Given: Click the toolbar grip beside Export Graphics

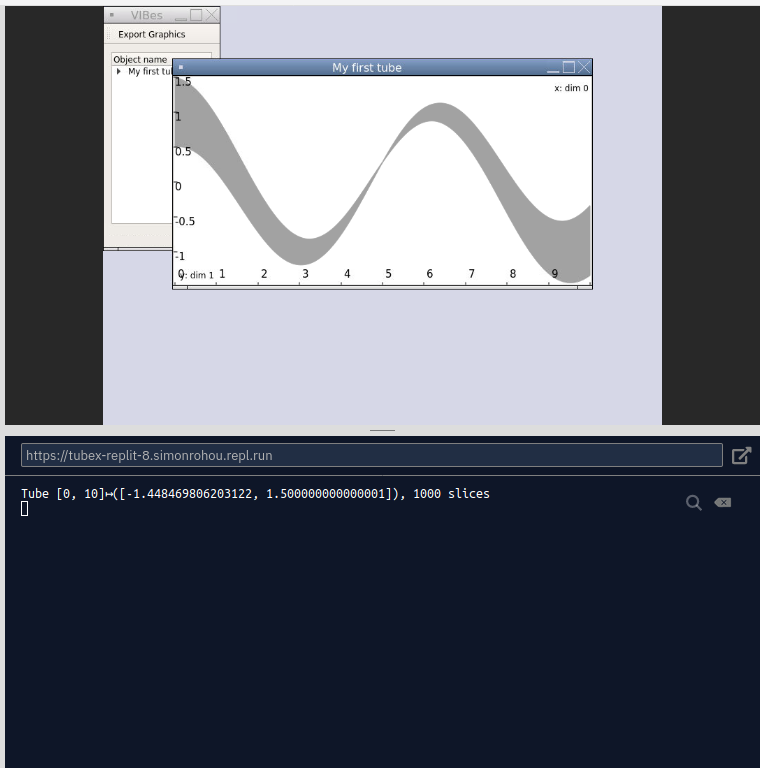Looking at the screenshot, I should click(108, 34).
